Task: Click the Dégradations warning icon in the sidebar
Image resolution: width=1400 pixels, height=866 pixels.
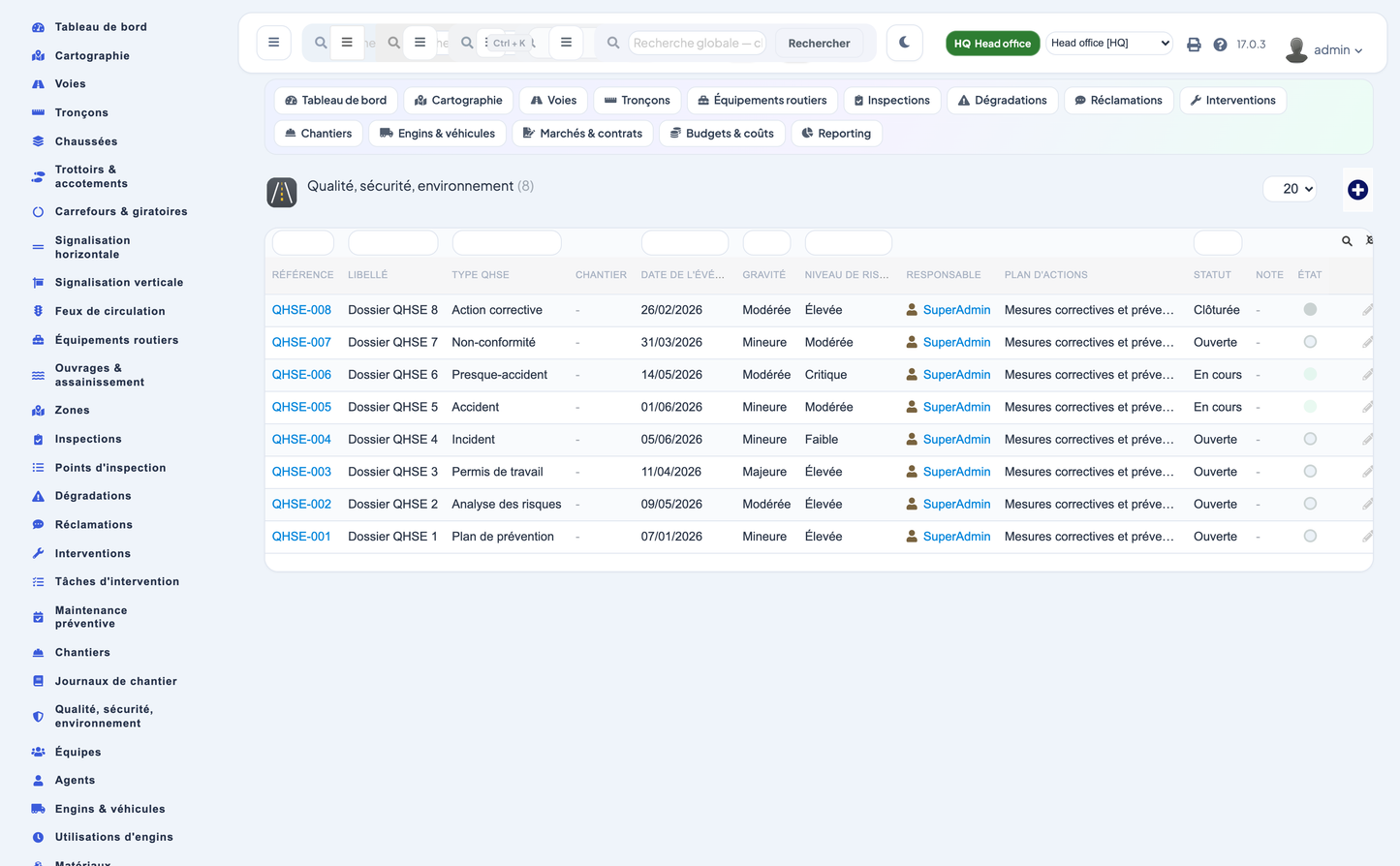Action: [38, 496]
